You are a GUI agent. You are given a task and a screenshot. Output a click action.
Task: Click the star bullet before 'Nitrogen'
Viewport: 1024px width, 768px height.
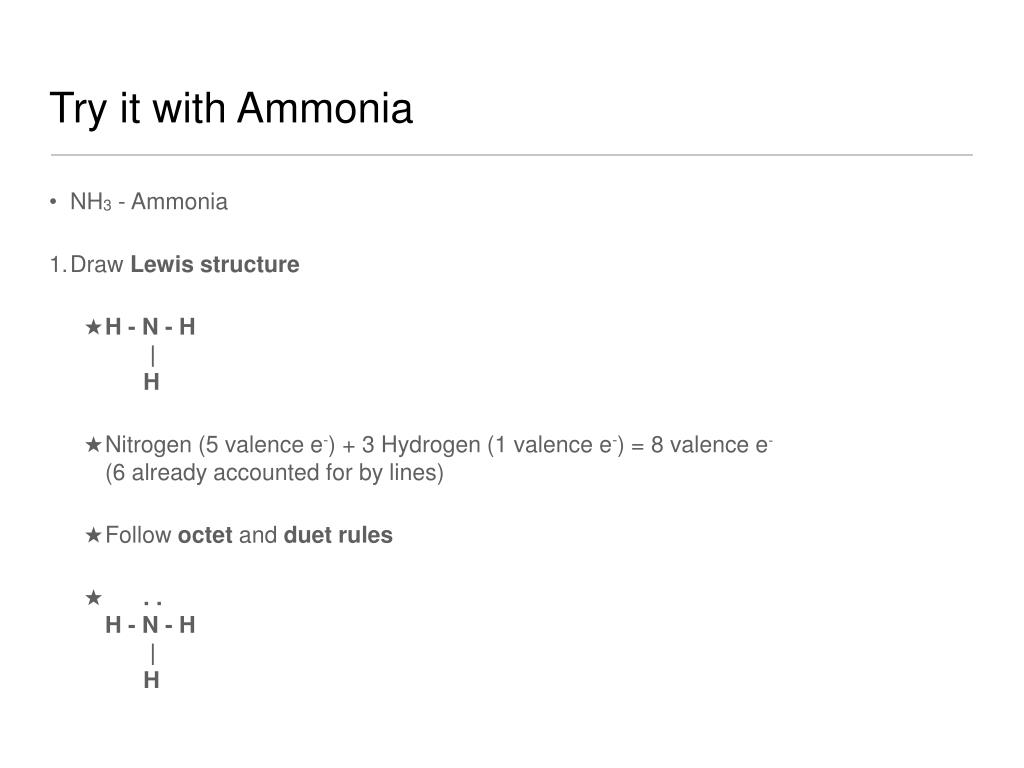coord(93,445)
